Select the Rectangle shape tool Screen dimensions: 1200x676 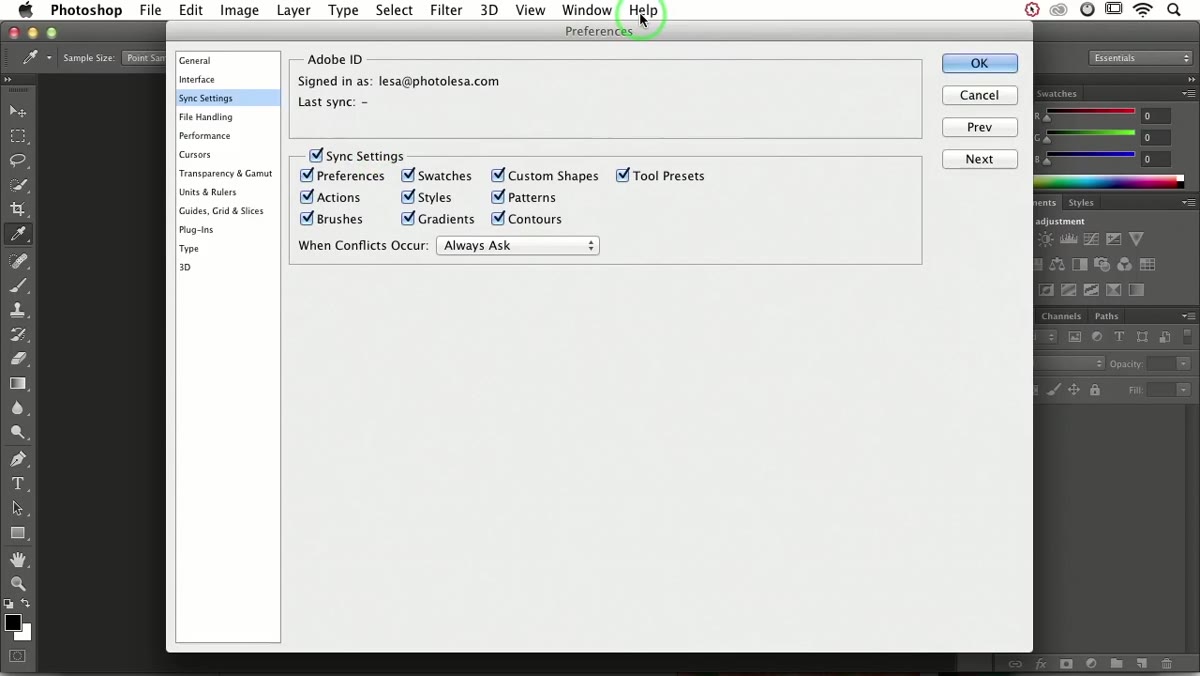point(18,533)
